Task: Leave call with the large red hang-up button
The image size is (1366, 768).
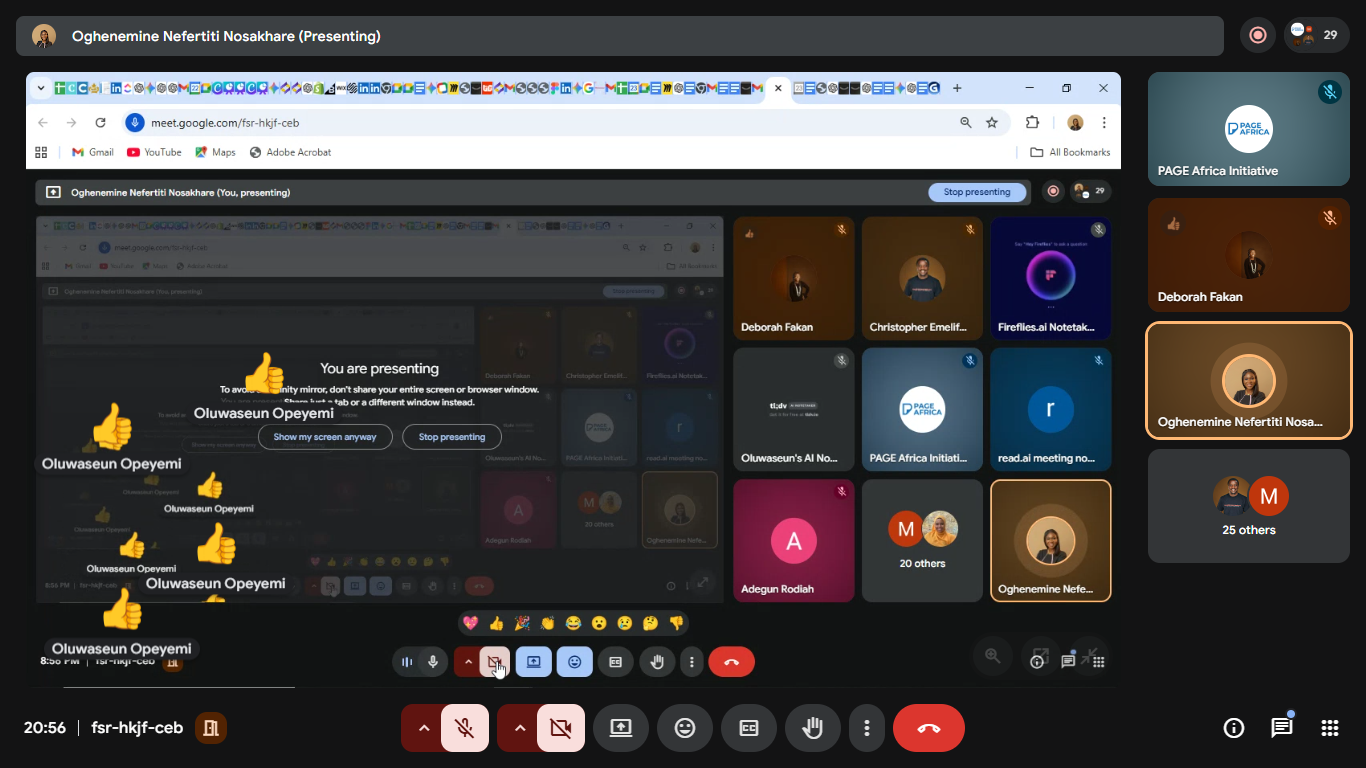Action: tap(929, 728)
